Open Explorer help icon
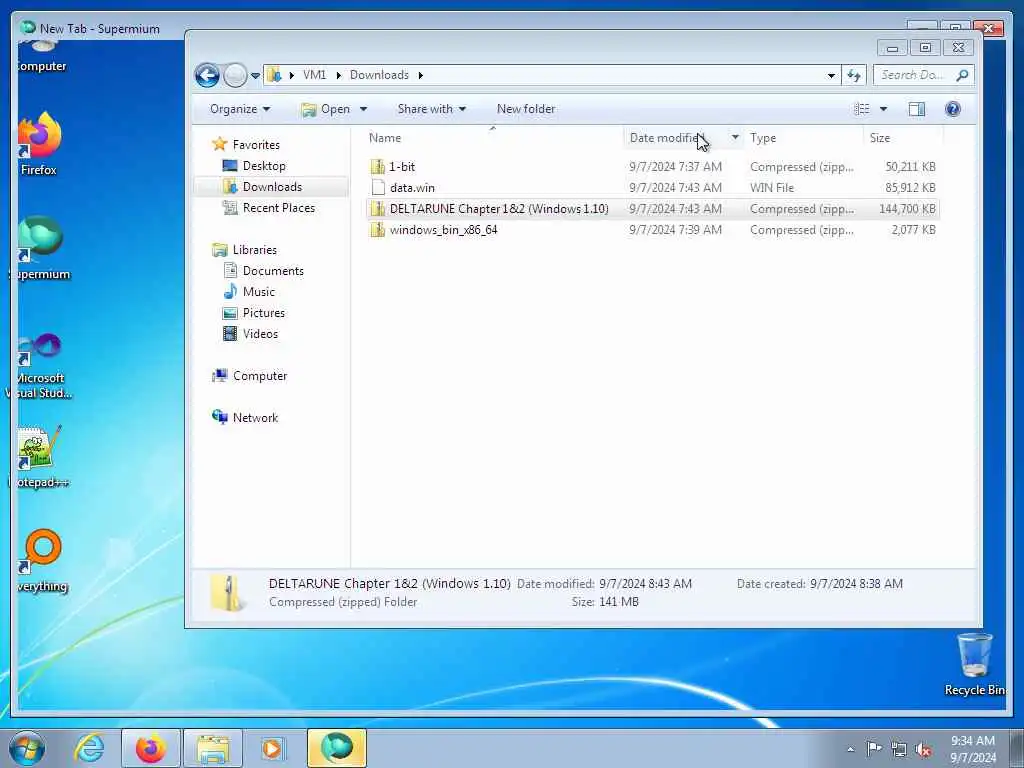The width and height of the screenshot is (1024, 768). 953,109
